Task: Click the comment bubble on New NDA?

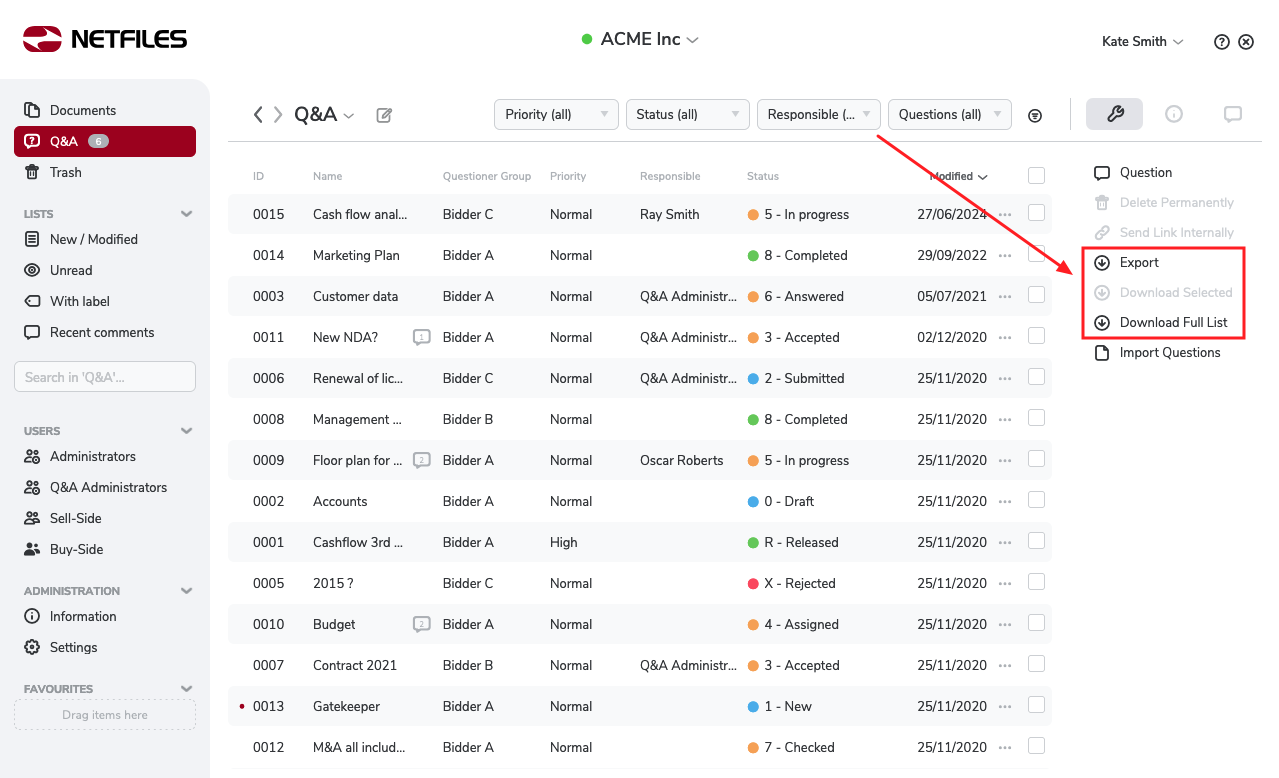Action: [422, 338]
